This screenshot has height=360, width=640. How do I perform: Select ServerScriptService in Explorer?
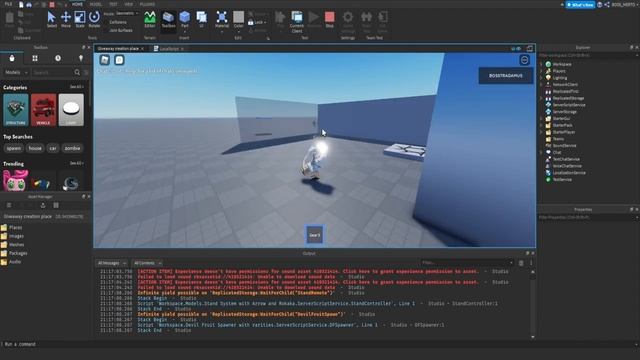point(569,105)
